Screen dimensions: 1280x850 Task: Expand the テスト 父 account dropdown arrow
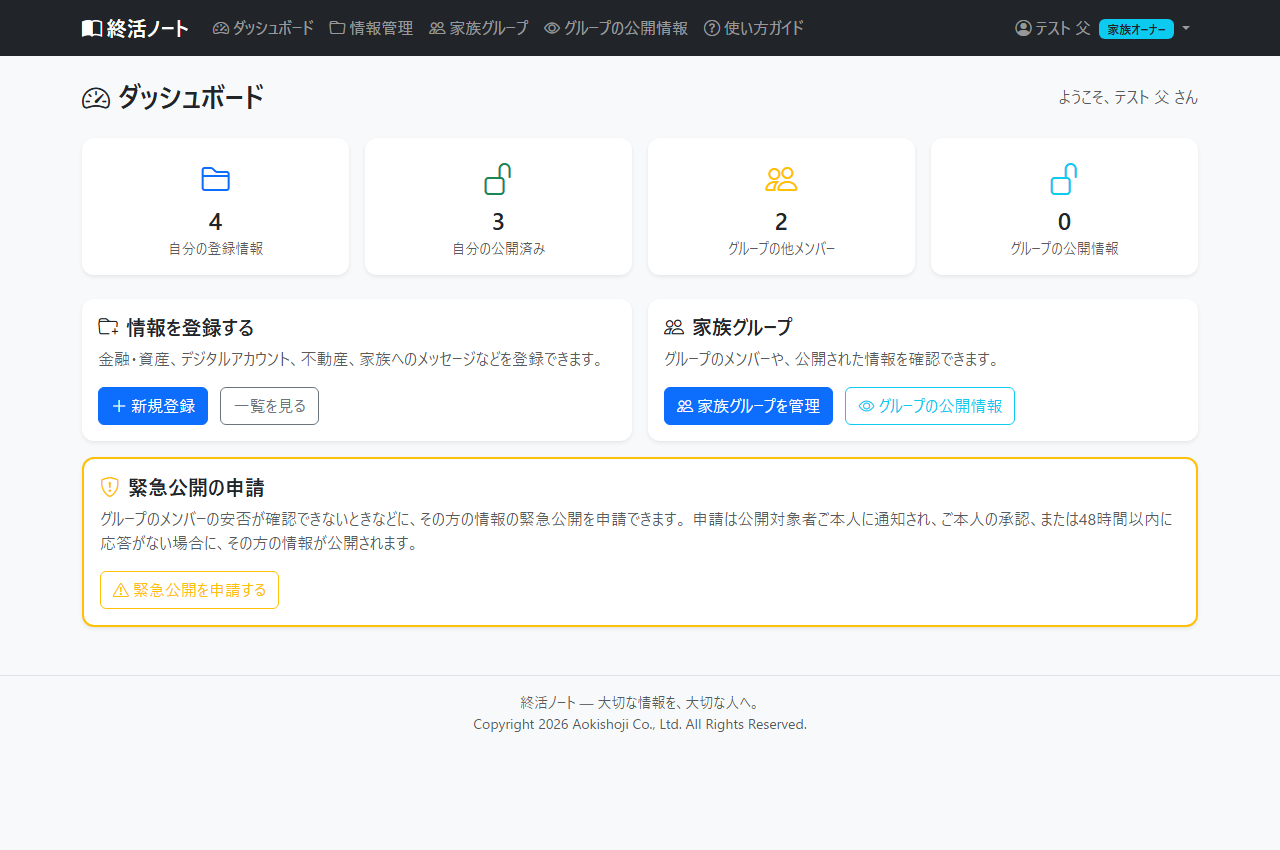point(1186,28)
